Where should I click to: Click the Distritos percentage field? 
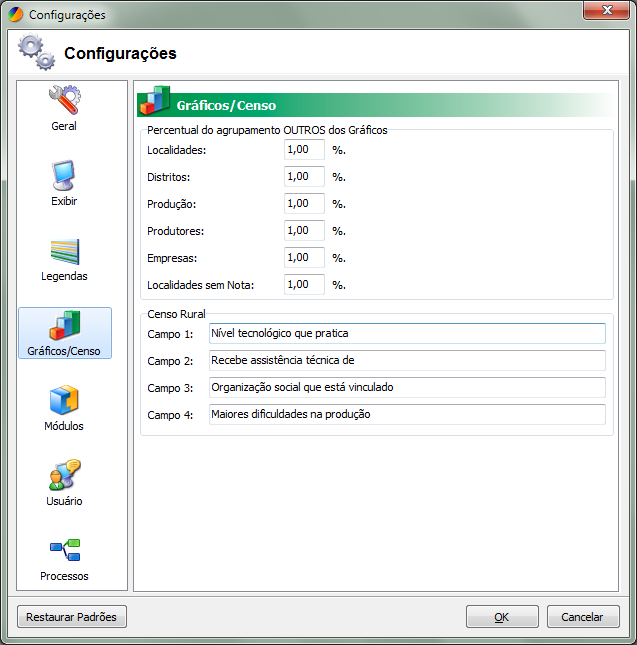point(304,177)
